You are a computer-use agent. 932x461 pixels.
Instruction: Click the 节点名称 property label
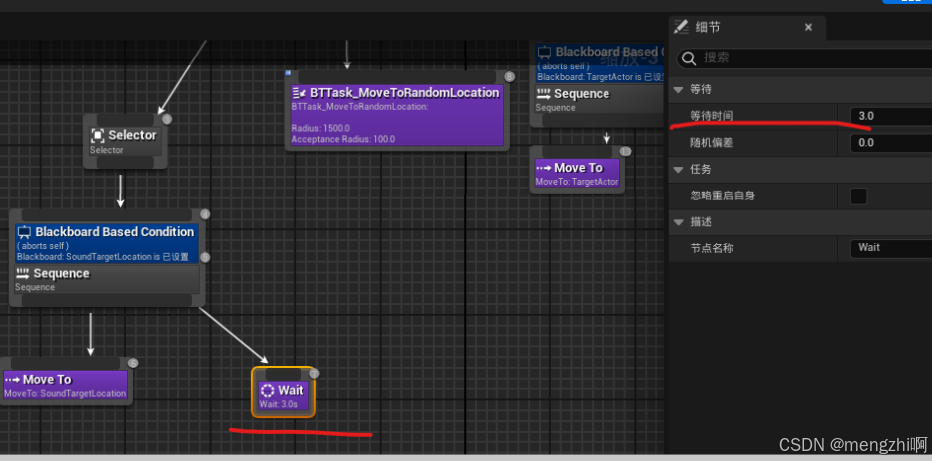click(x=711, y=248)
